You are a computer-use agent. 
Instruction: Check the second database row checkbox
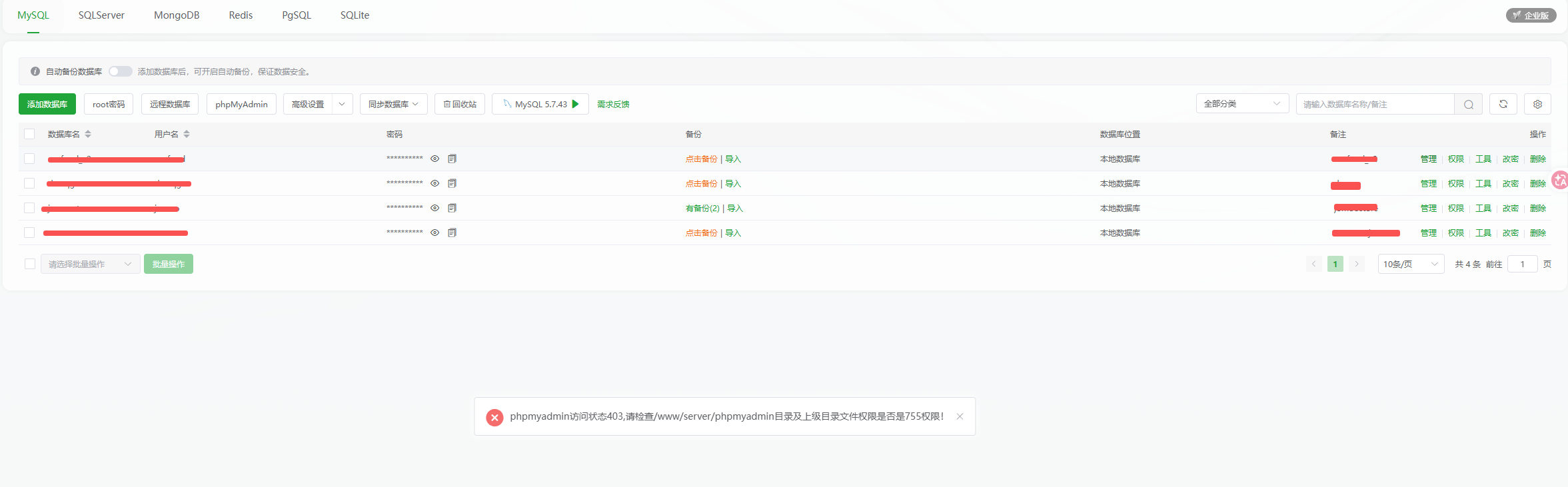pos(29,183)
